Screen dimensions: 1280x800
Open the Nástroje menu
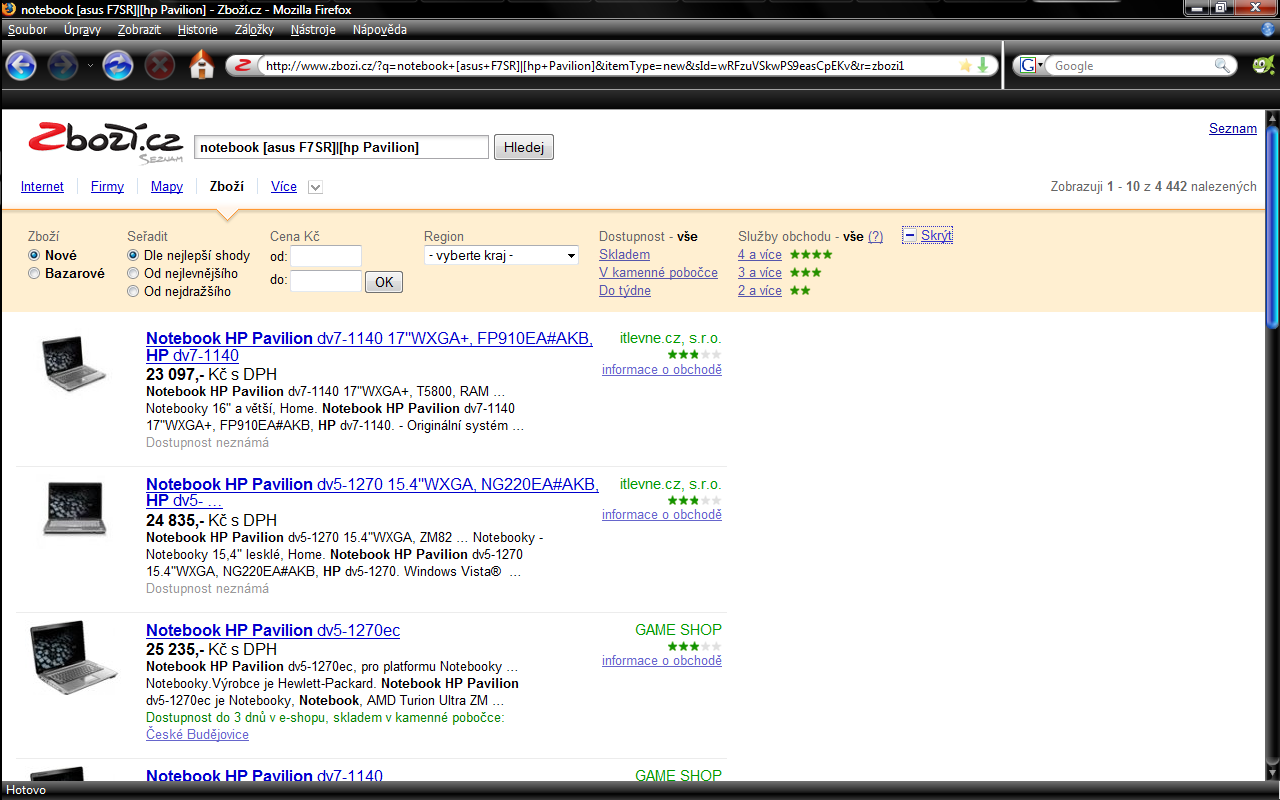313,30
